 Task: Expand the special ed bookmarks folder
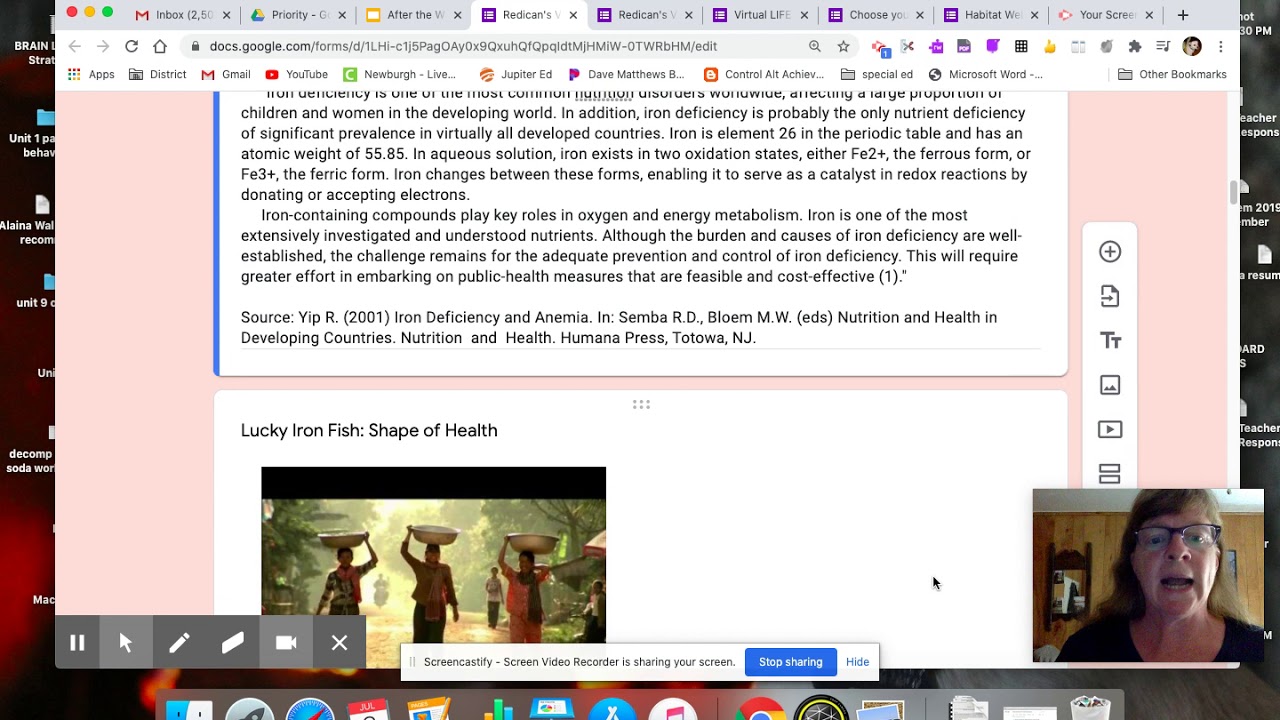(877, 74)
